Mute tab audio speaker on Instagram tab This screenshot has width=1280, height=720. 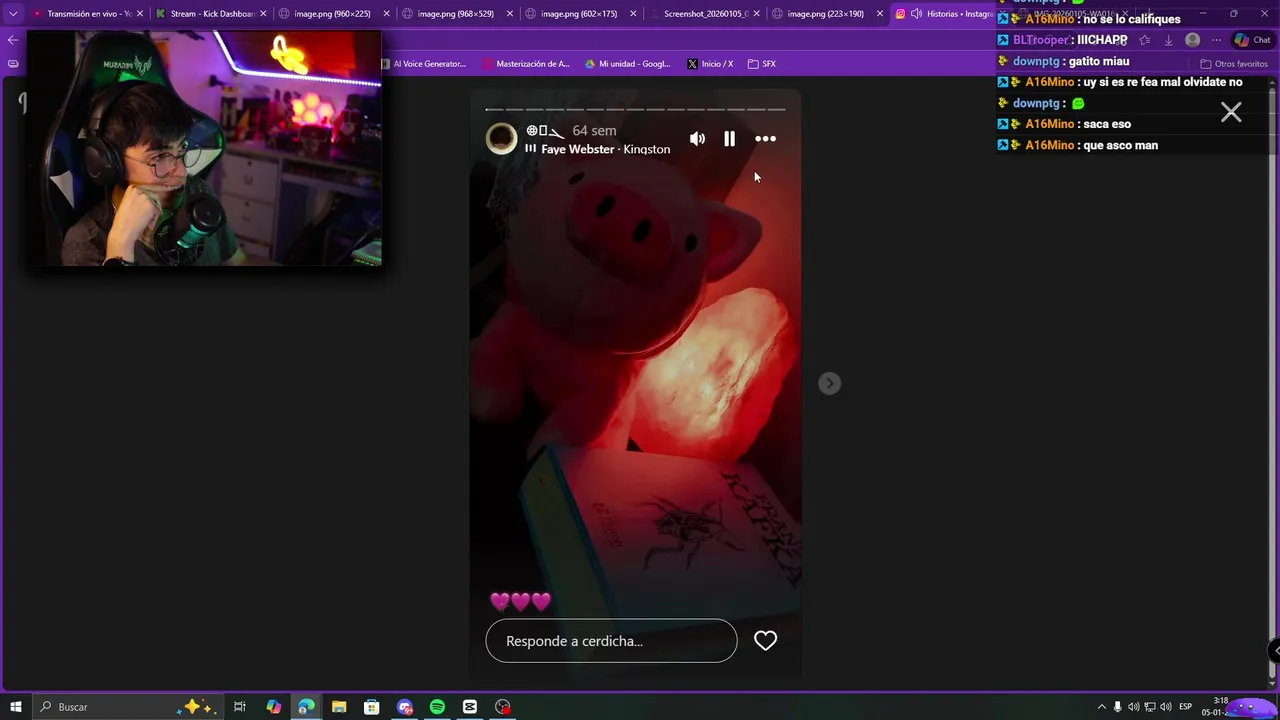tap(916, 14)
